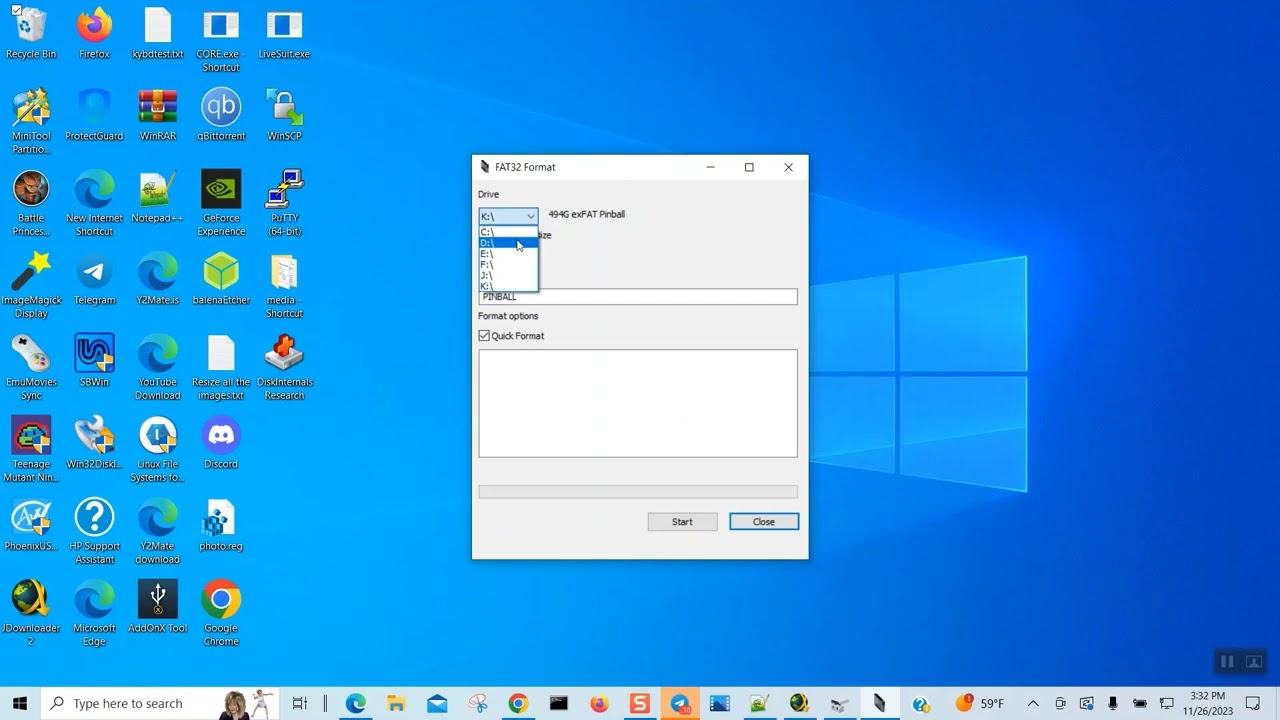
Task: Show hidden system tray icons
Action: (1033, 703)
